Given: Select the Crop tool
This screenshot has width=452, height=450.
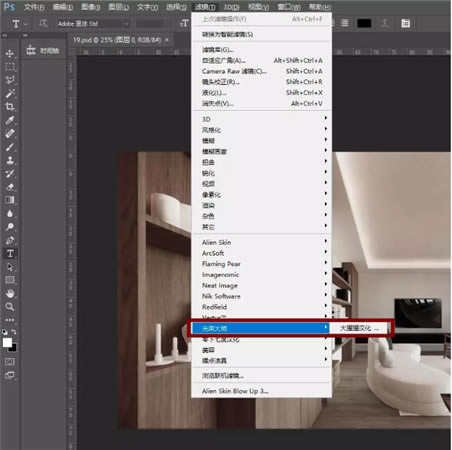Looking at the screenshot, I should click(10, 107).
